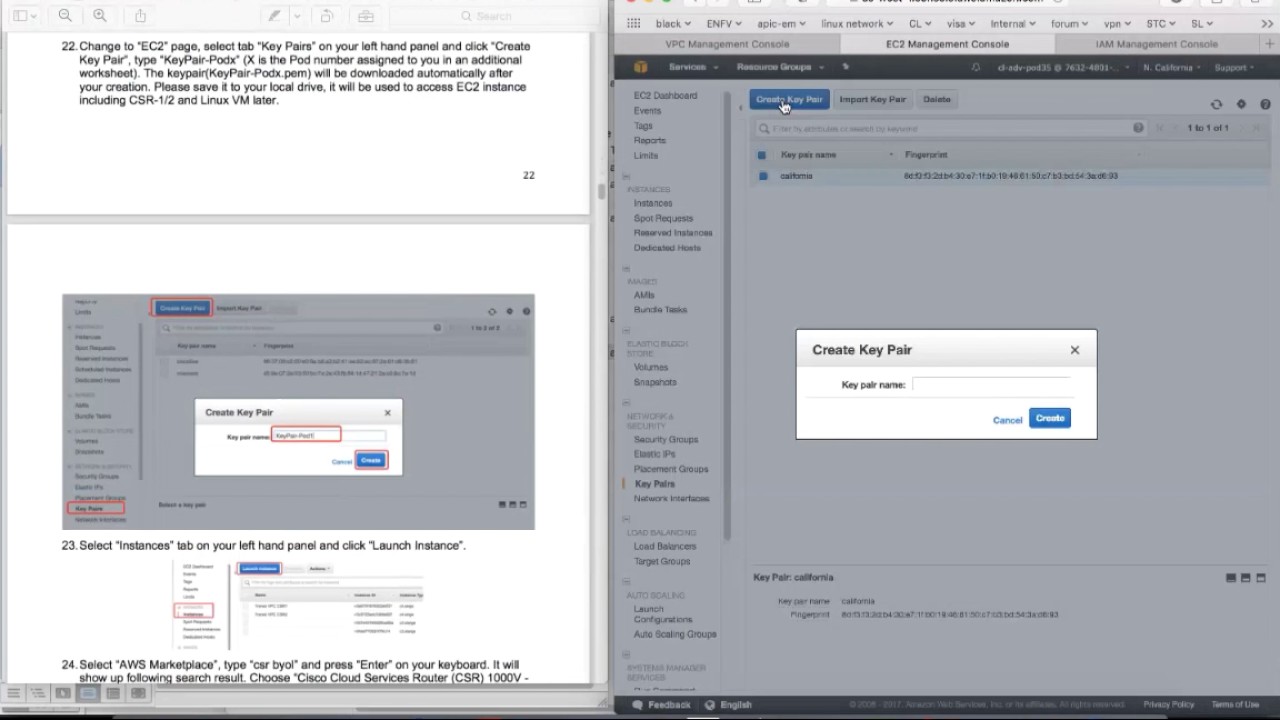This screenshot has height=720, width=1280.
Task: Open Elastic IPs in EC2 sidebar
Action: [654, 454]
